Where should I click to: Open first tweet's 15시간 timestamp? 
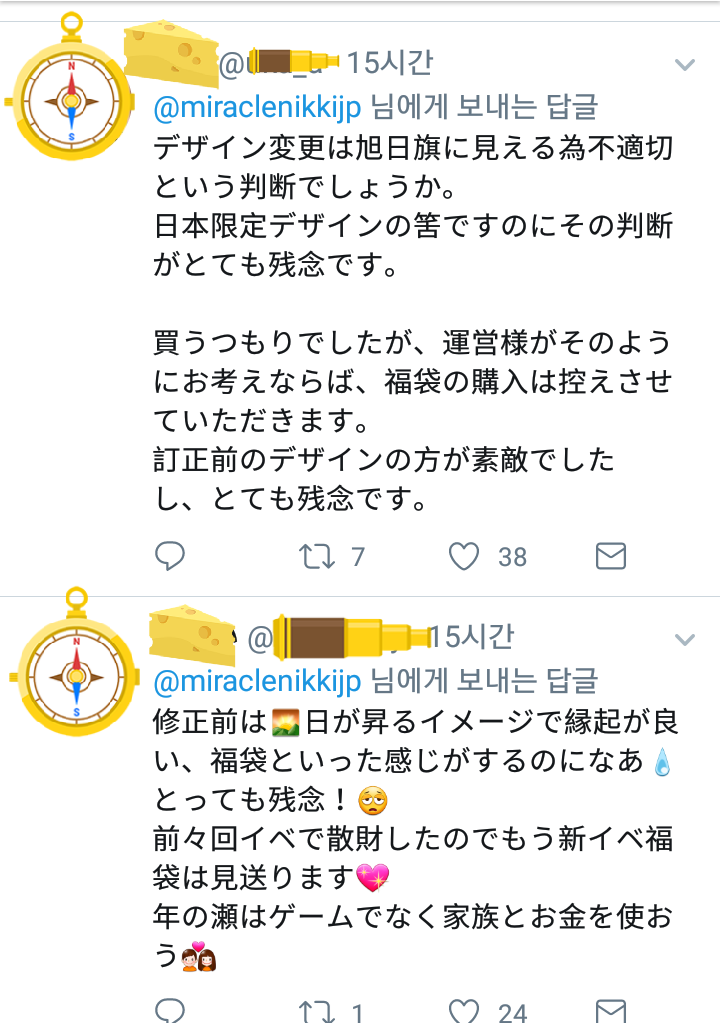tap(389, 63)
